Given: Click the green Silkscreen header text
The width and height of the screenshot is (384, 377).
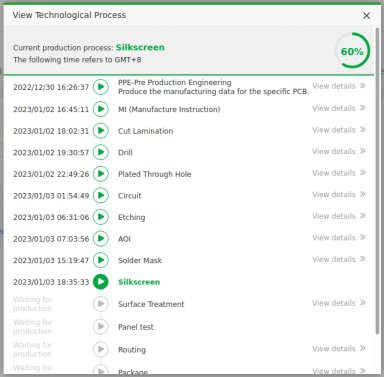Looking at the screenshot, I should (140, 47).
